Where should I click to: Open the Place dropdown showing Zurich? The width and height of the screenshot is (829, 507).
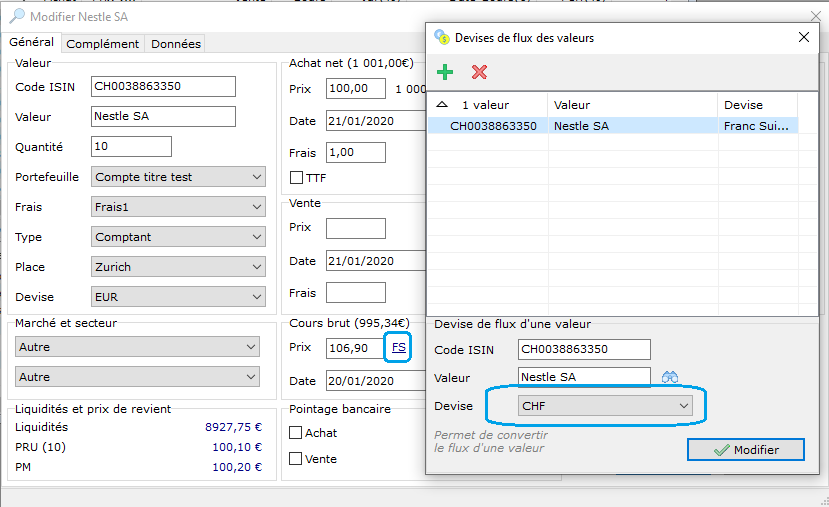pos(178,267)
